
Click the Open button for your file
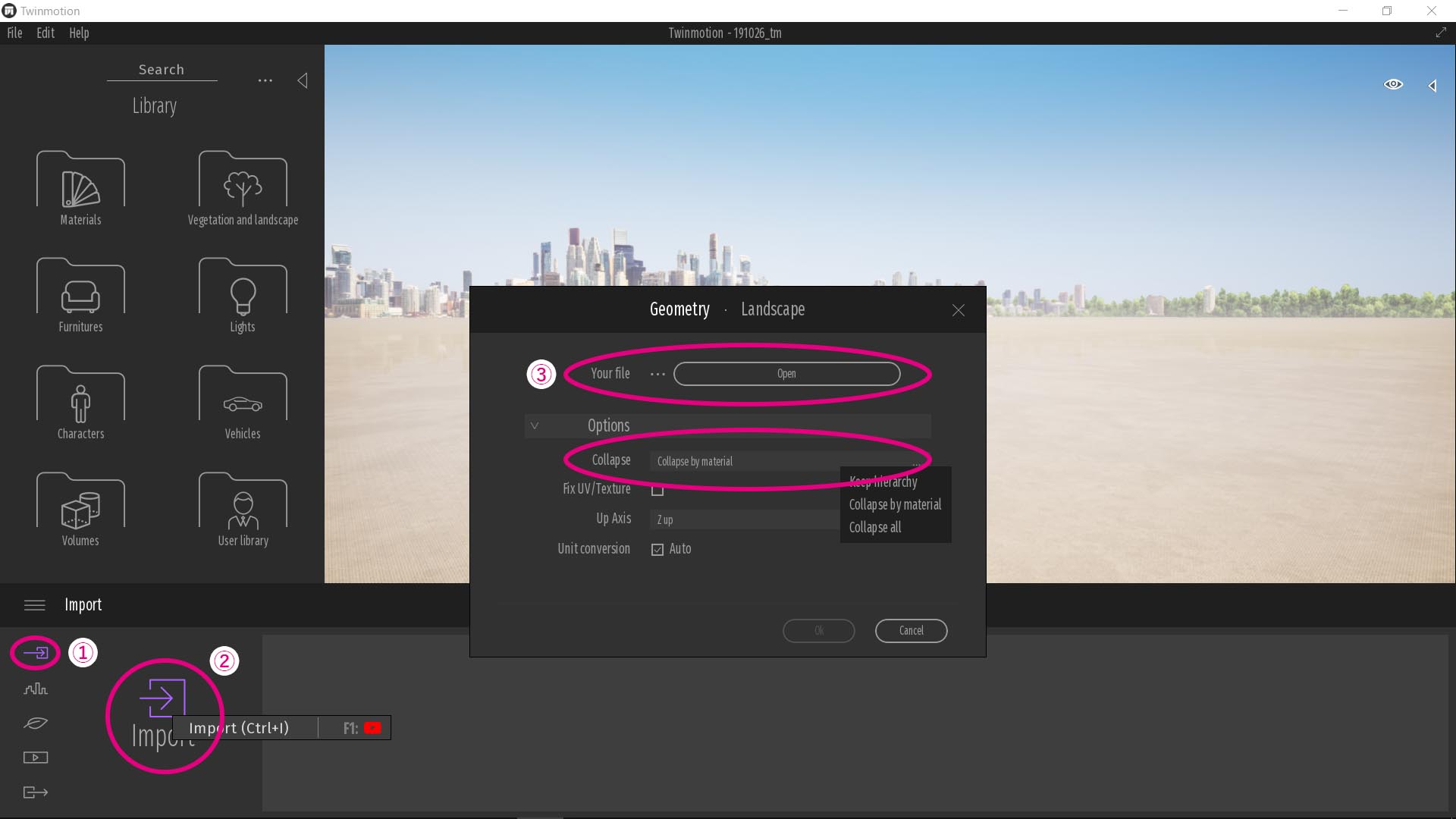[786, 373]
